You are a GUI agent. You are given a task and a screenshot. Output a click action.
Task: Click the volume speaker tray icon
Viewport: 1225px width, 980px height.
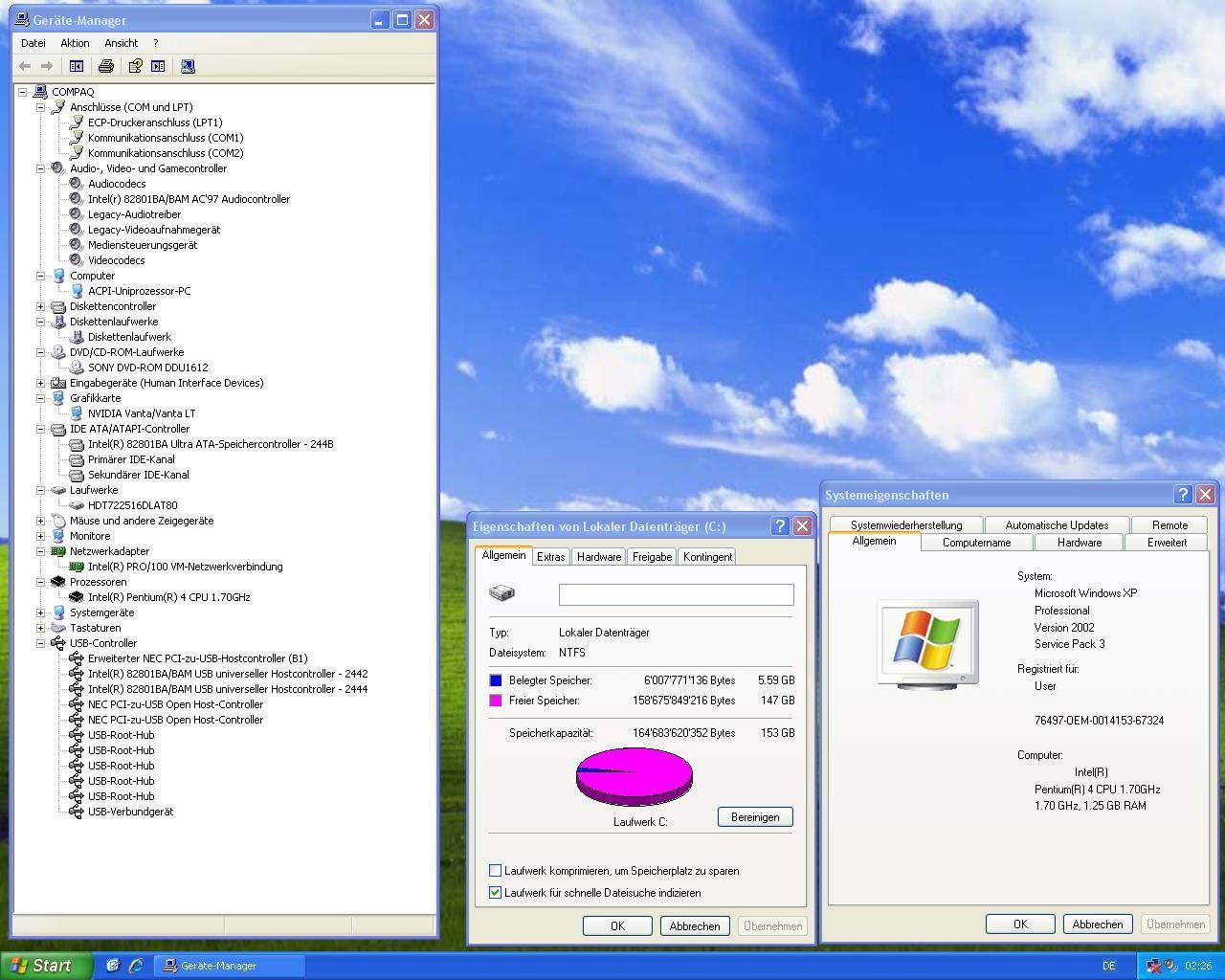click(1170, 966)
